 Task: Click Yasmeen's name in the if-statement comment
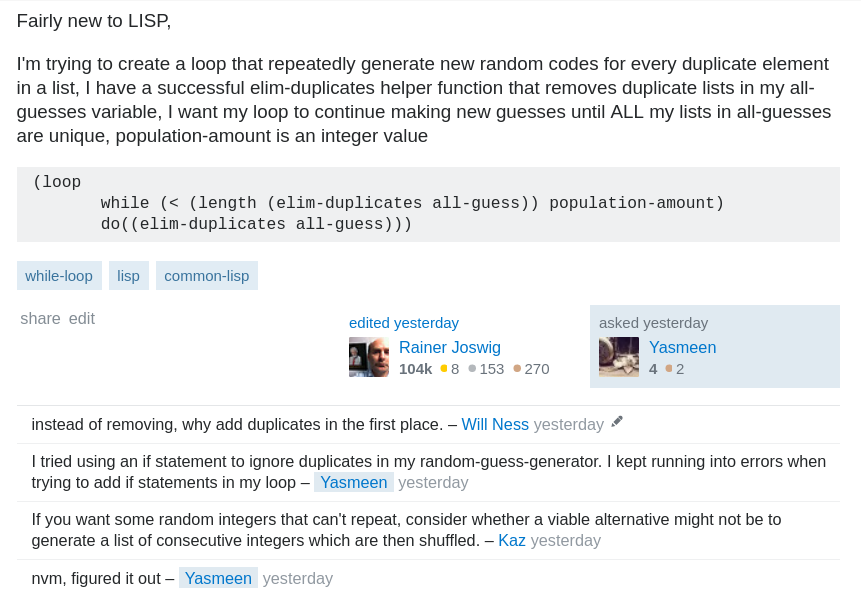(x=353, y=483)
